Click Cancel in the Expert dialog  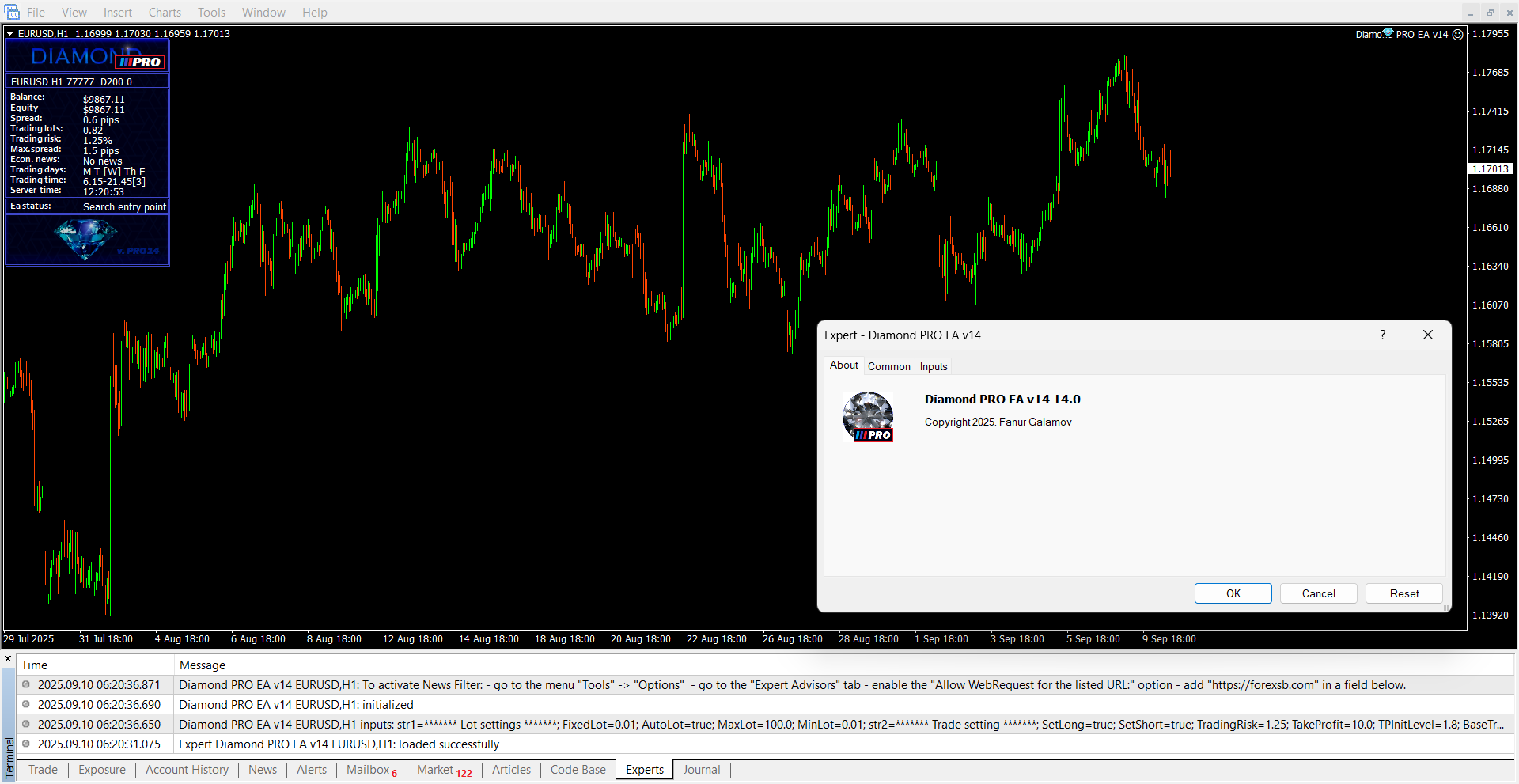[1318, 593]
